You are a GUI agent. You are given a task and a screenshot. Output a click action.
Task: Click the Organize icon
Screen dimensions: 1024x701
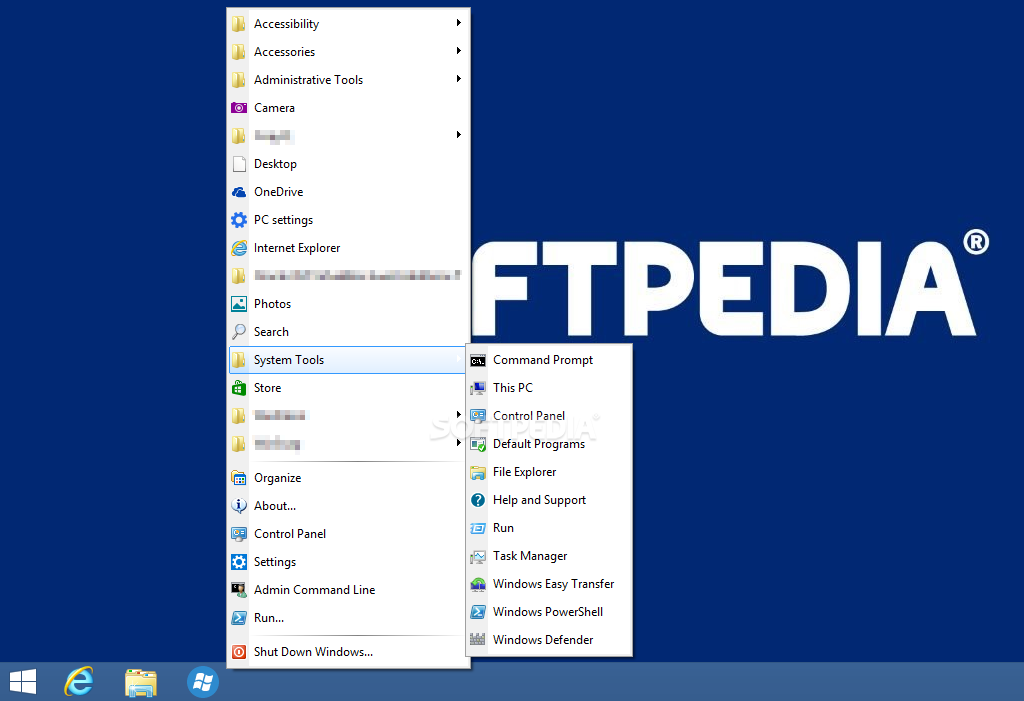point(239,478)
